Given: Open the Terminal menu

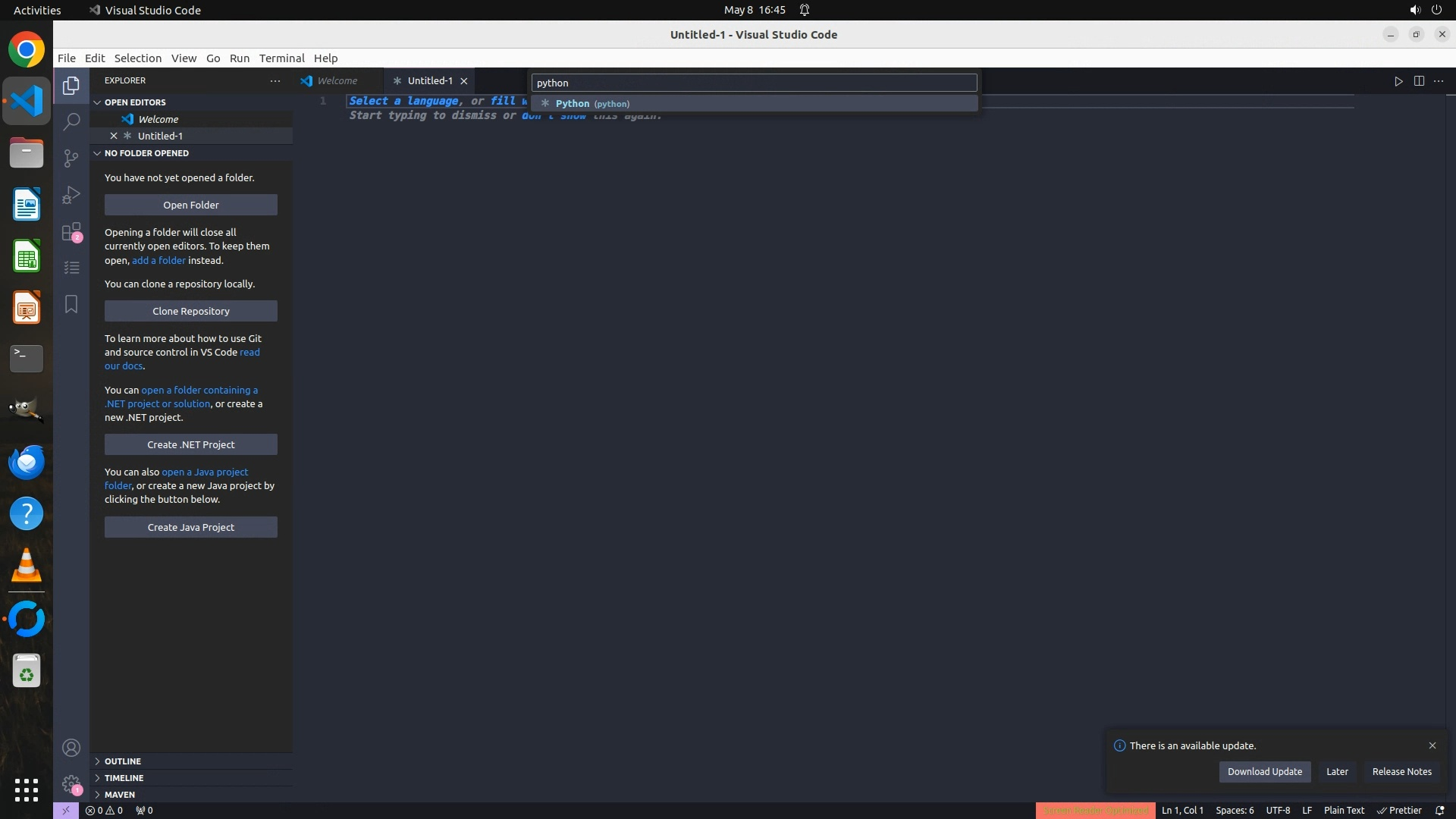Looking at the screenshot, I should pos(281,58).
